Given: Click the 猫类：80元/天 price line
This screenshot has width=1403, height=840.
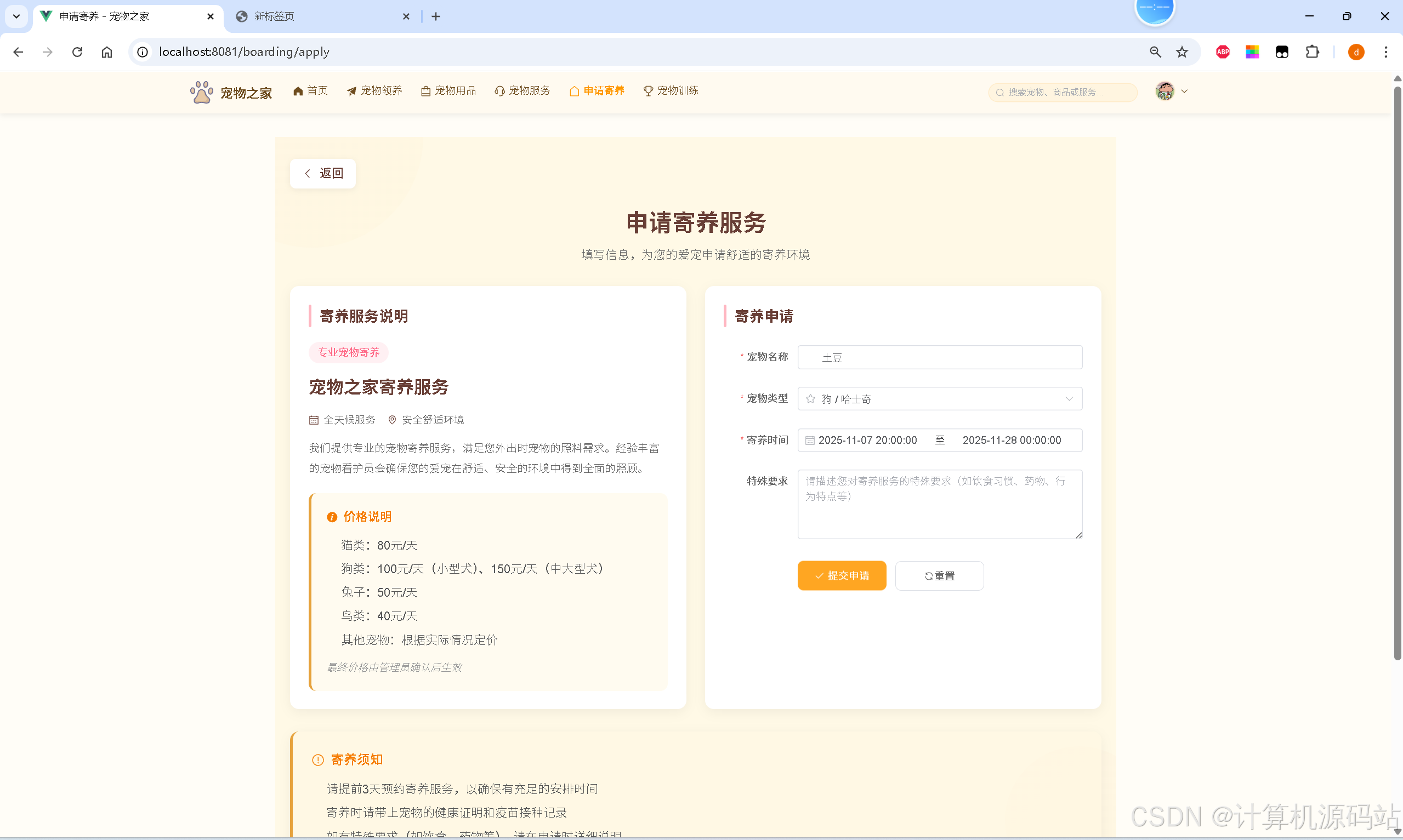Looking at the screenshot, I should [379, 545].
